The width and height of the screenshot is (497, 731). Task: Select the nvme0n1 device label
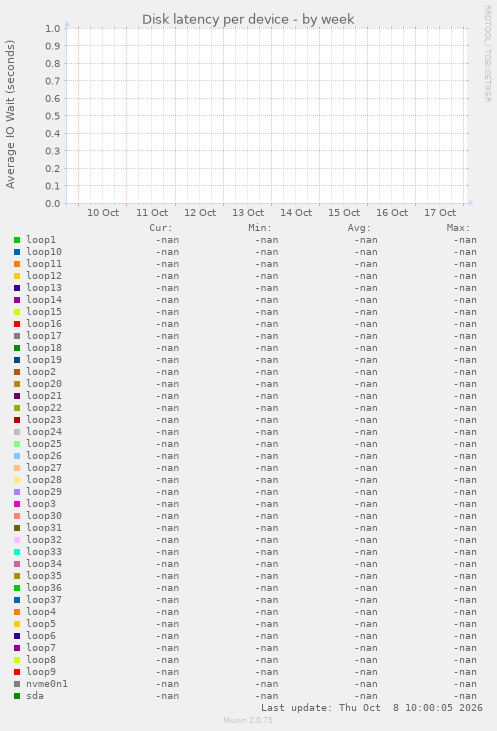[47, 684]
